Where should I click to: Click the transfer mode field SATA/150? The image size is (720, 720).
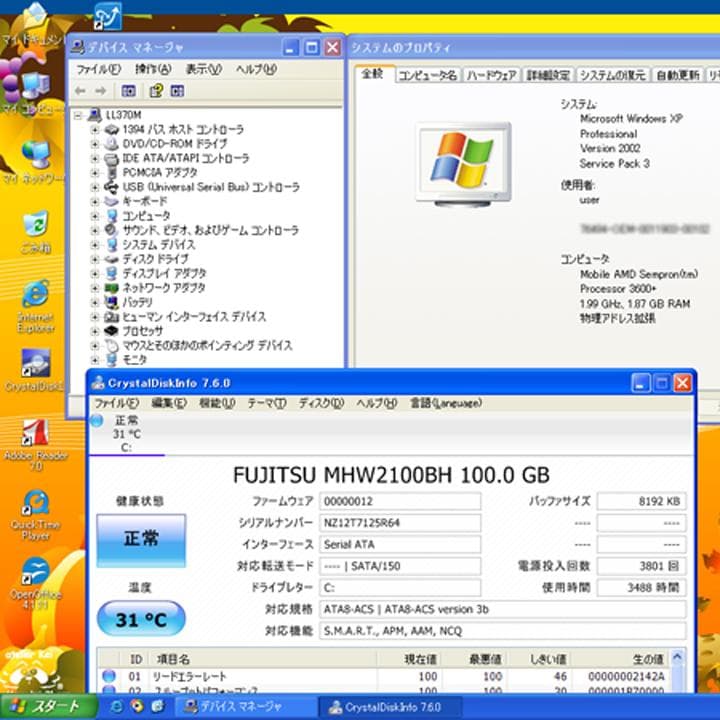click(400, 566)
